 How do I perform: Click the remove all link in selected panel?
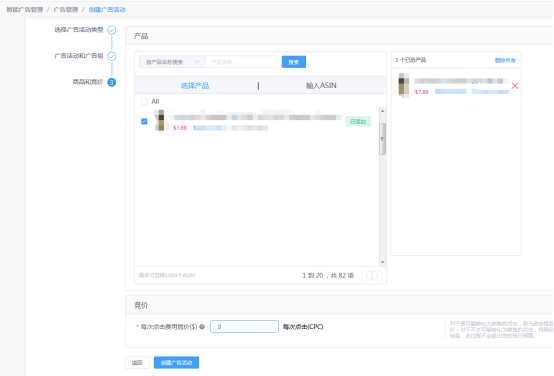pyautogui.click(x=505, y=60)
